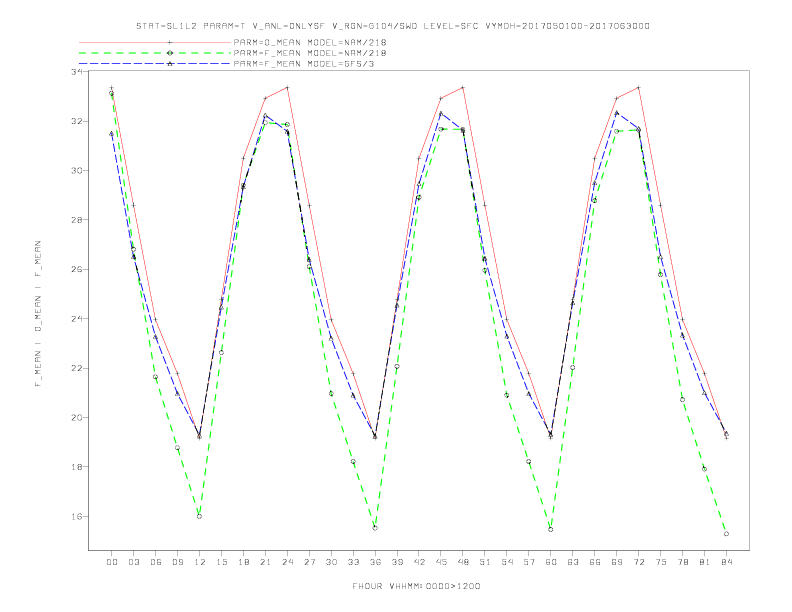The width and height of the screenshot is (792, 612).
Task: Click x-axis forecast hour label 45
Action: (441, 562)
